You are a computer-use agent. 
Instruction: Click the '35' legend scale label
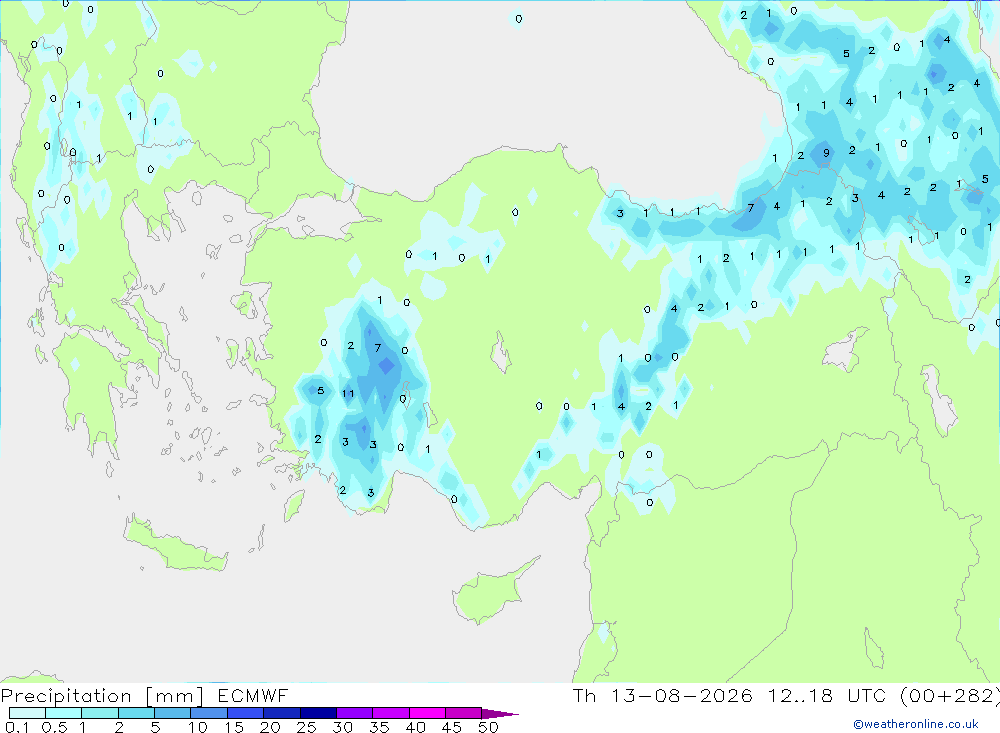pyautogui.click(x=379, y=727)
